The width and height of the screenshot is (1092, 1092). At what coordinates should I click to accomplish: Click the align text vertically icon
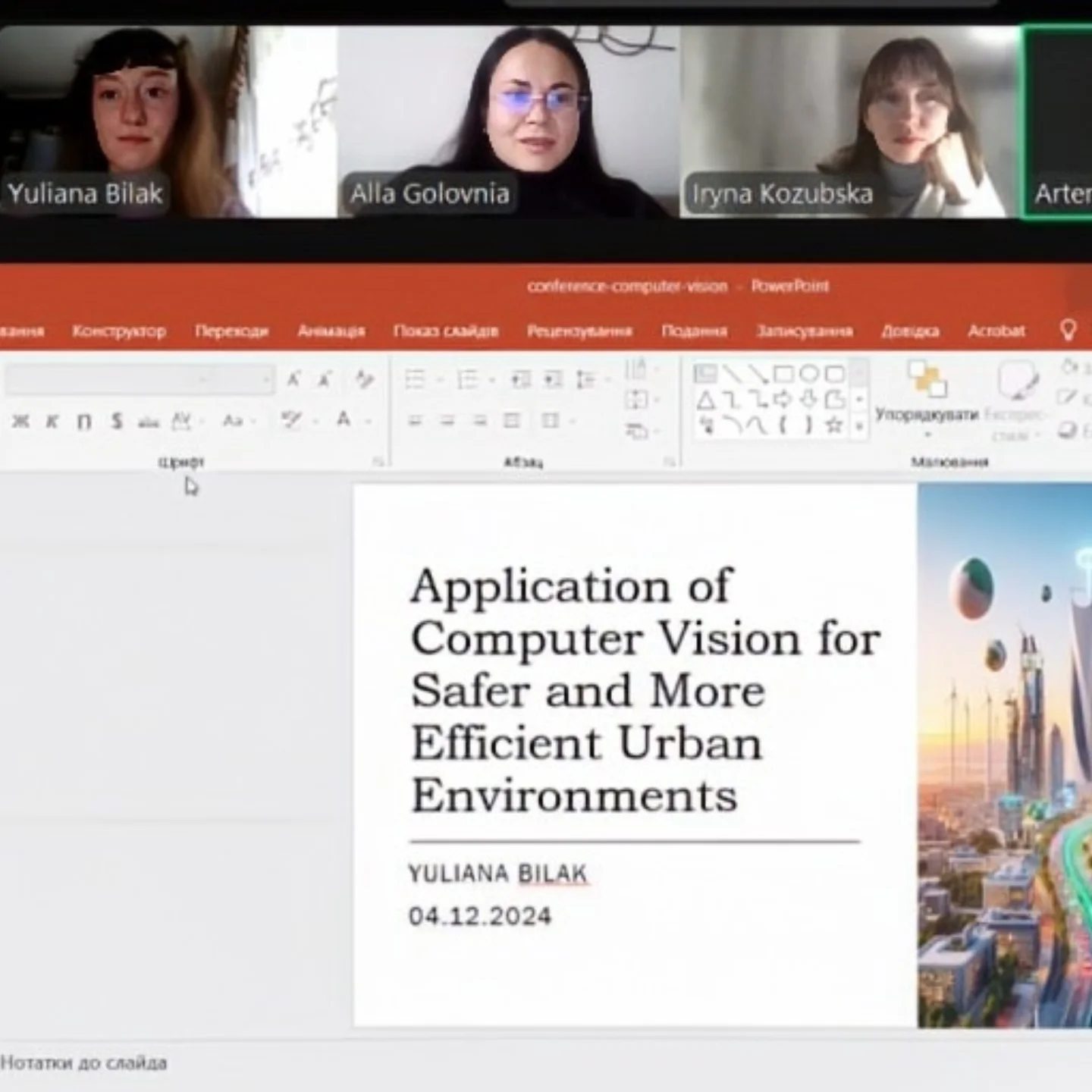(637, 400)
